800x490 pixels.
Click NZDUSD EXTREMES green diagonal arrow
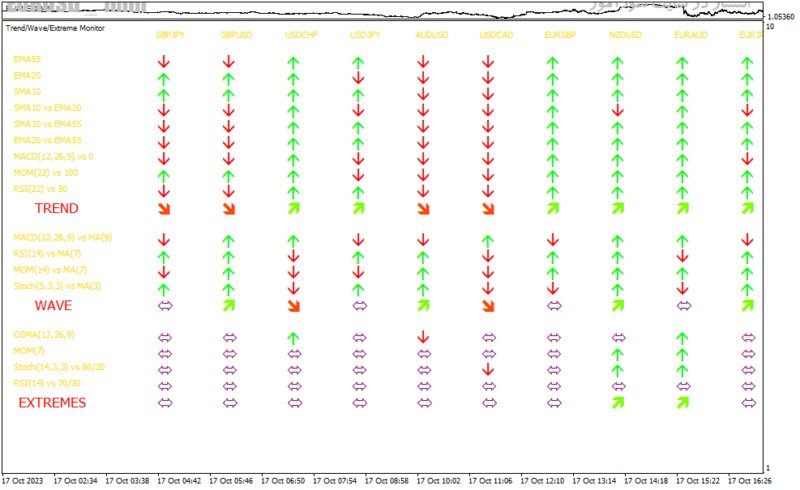tap(618, 403)
